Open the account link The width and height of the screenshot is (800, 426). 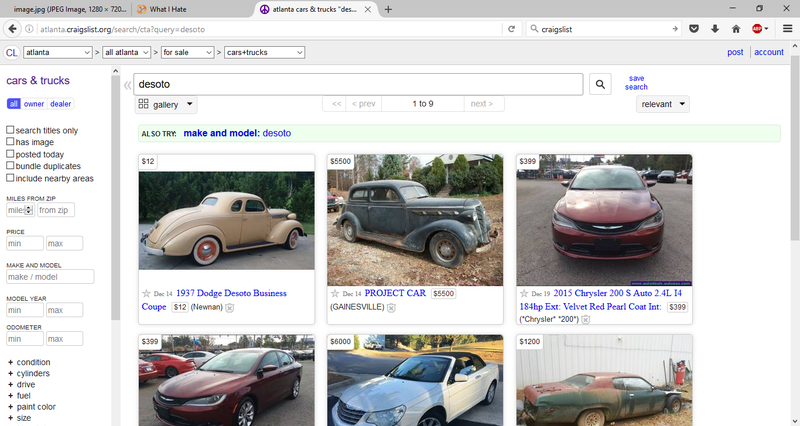point(769,52)
